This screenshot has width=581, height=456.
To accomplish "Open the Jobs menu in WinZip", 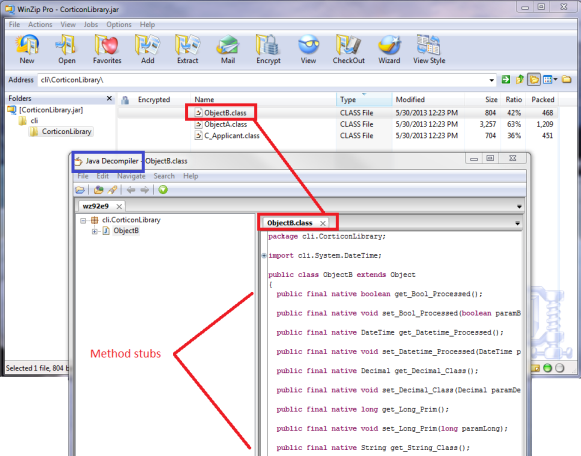I will click(91, 24).
